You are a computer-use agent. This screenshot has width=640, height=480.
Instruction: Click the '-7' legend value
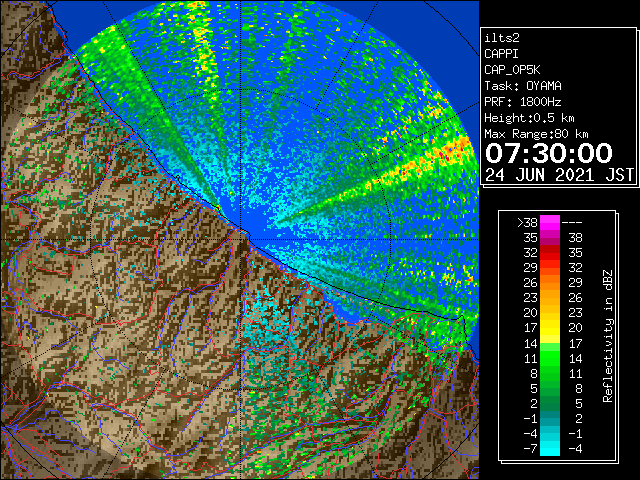point(530,448)
